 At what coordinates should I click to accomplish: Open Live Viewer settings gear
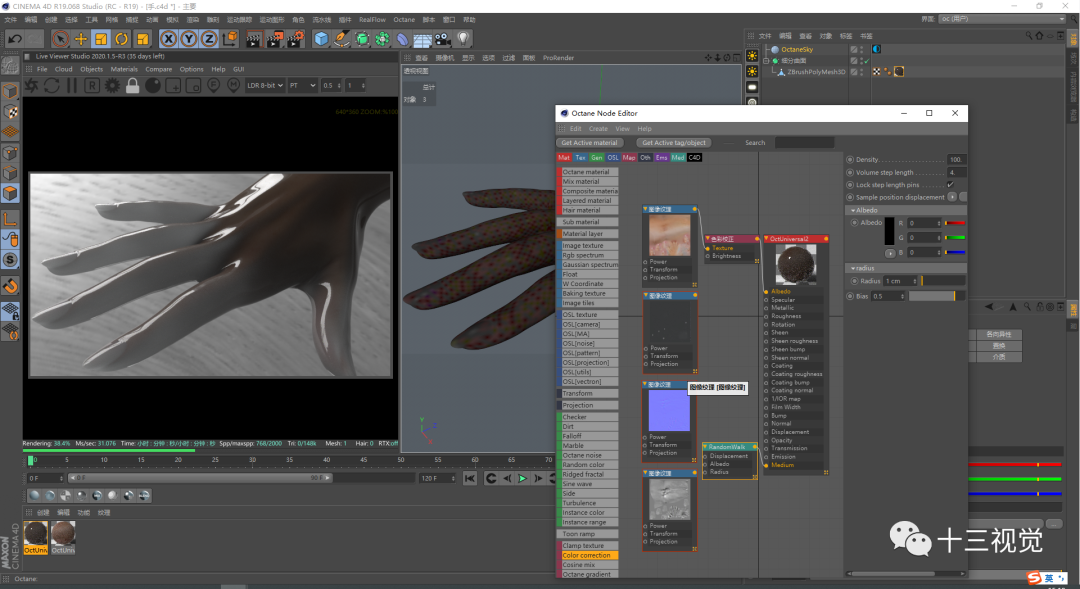pos(112,85)
